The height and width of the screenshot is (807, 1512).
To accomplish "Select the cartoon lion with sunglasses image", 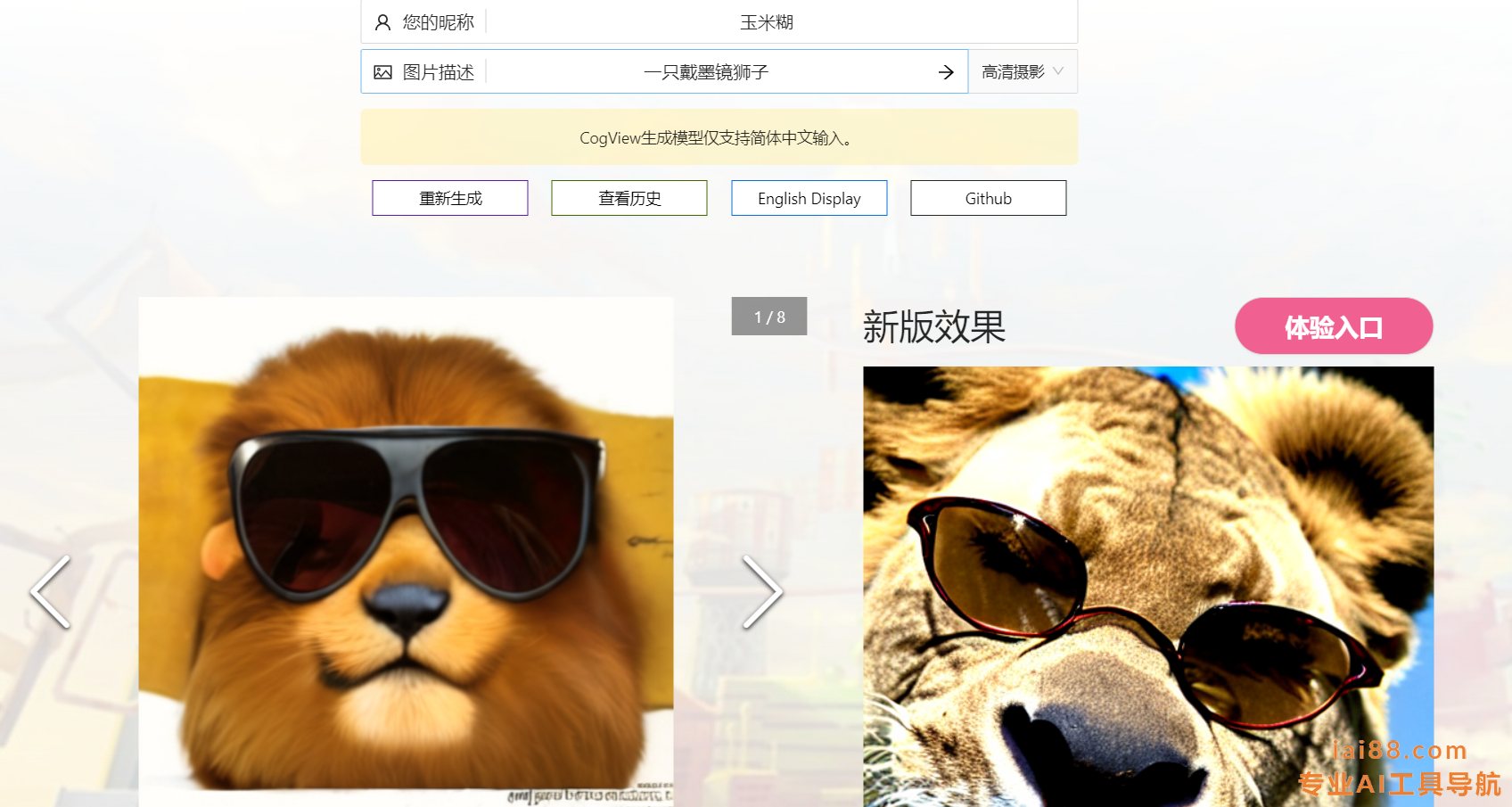I will (x=406, y=552).
